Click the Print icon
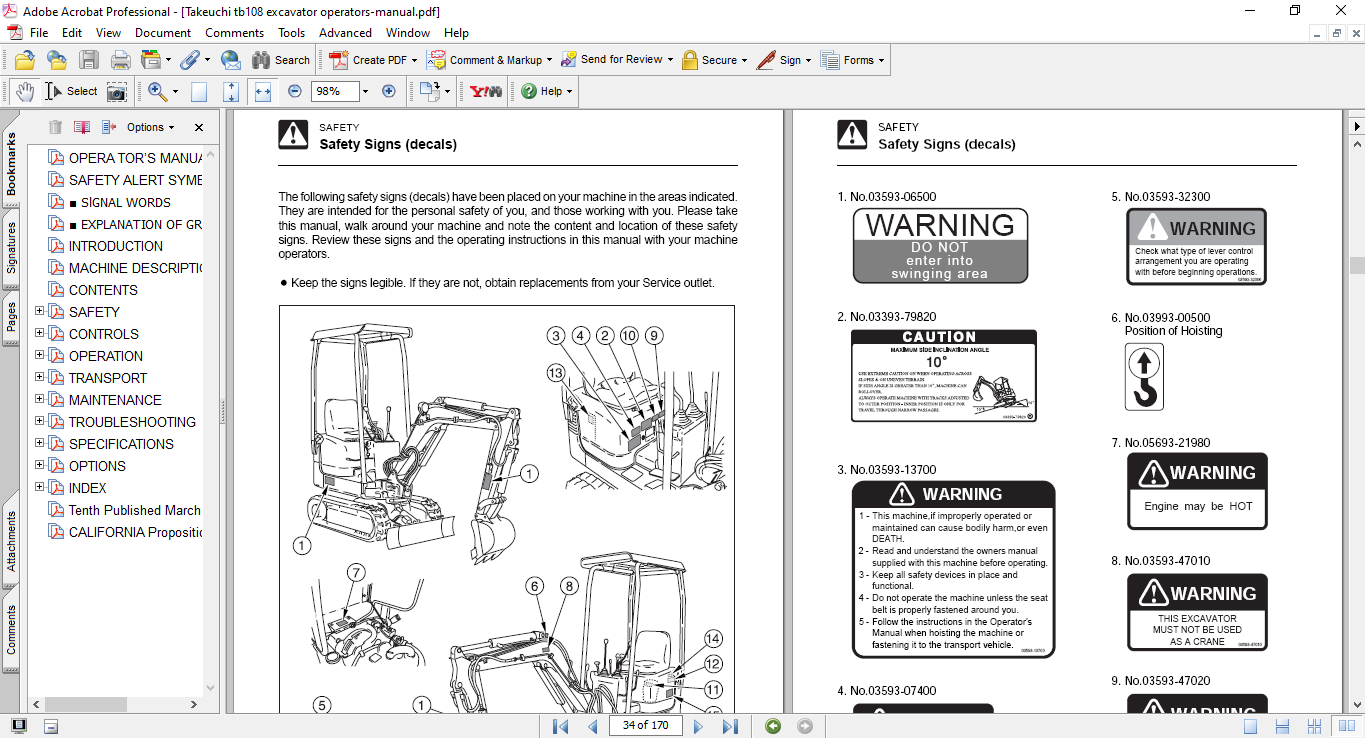This screenshot has height=738, width=1365. (120, 60)
